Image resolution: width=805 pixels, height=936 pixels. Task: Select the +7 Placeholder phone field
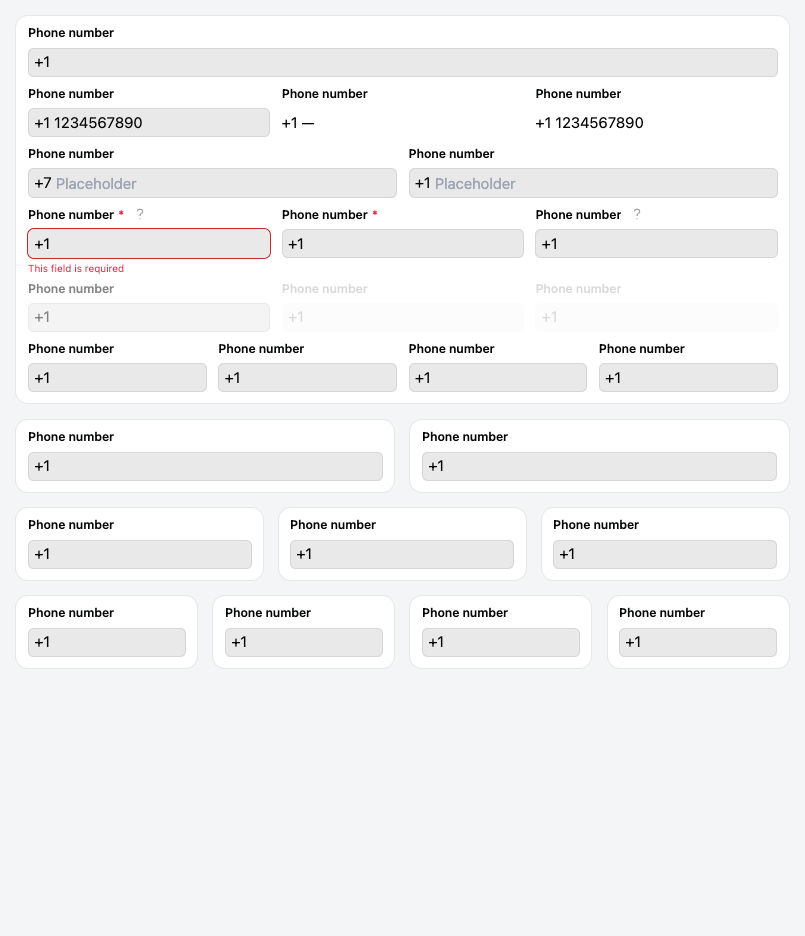212,183
